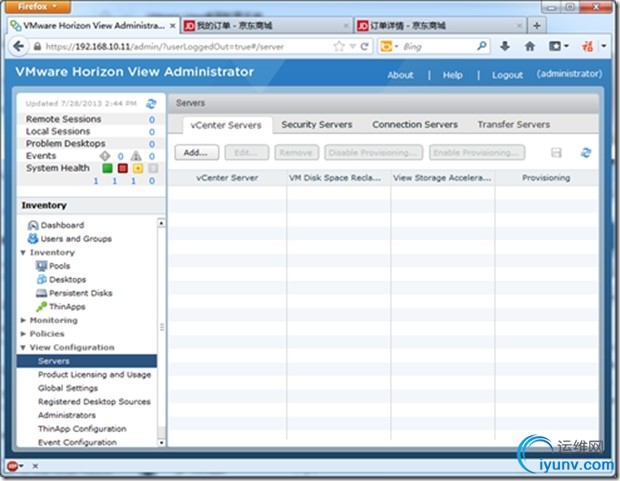
Task: Open Event Configuration
Action: click(x=77, y=442)
